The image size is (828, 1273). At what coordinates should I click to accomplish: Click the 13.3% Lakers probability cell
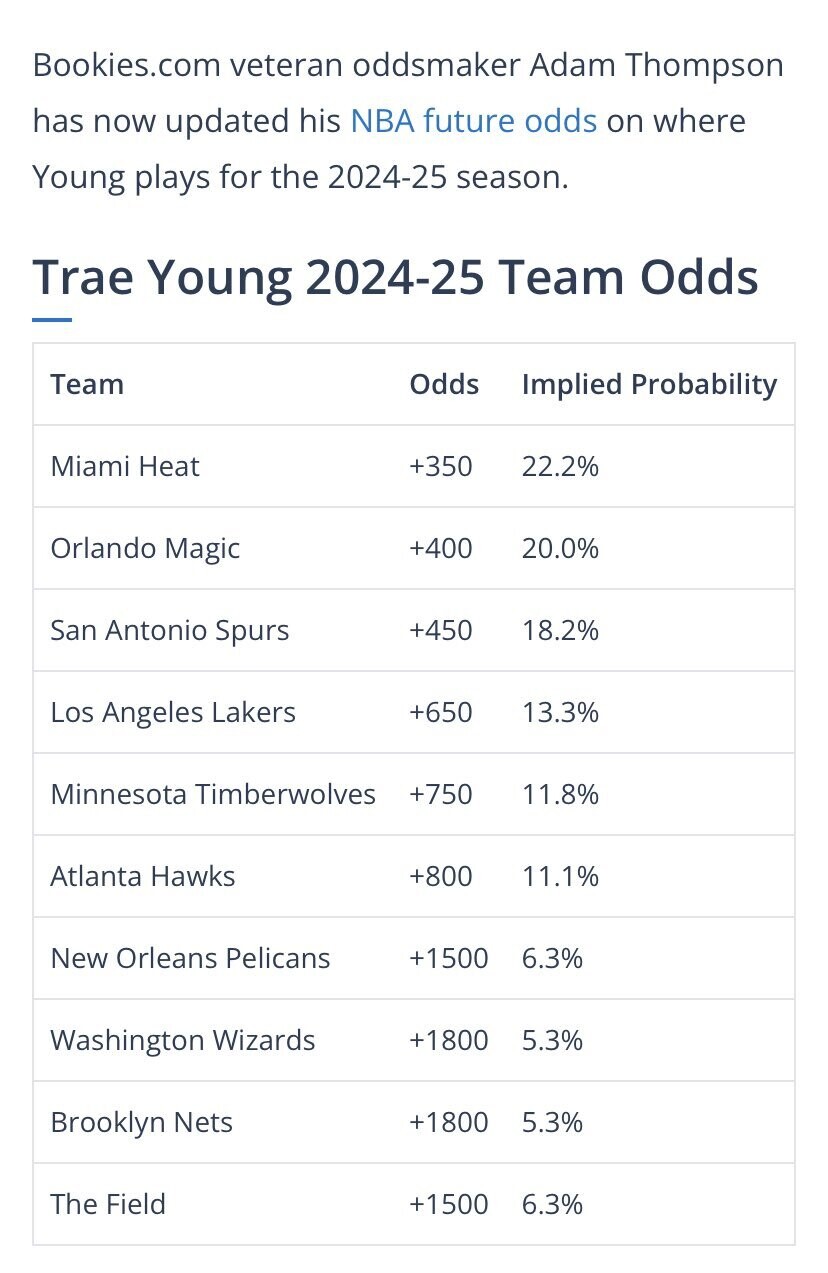pyautogui.click(x=560, y=713)
